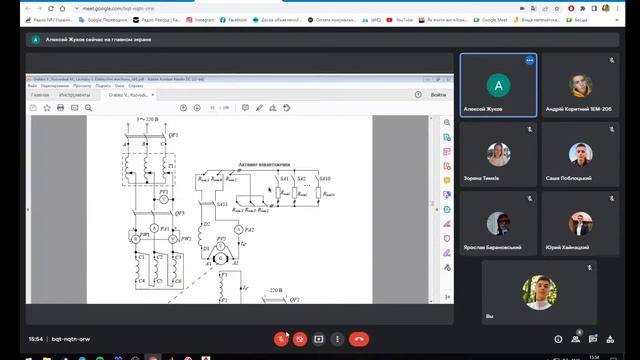The image size is (640, 360).
Task: Select Зоряна Тимків participant tile
Action: point(498,154)
